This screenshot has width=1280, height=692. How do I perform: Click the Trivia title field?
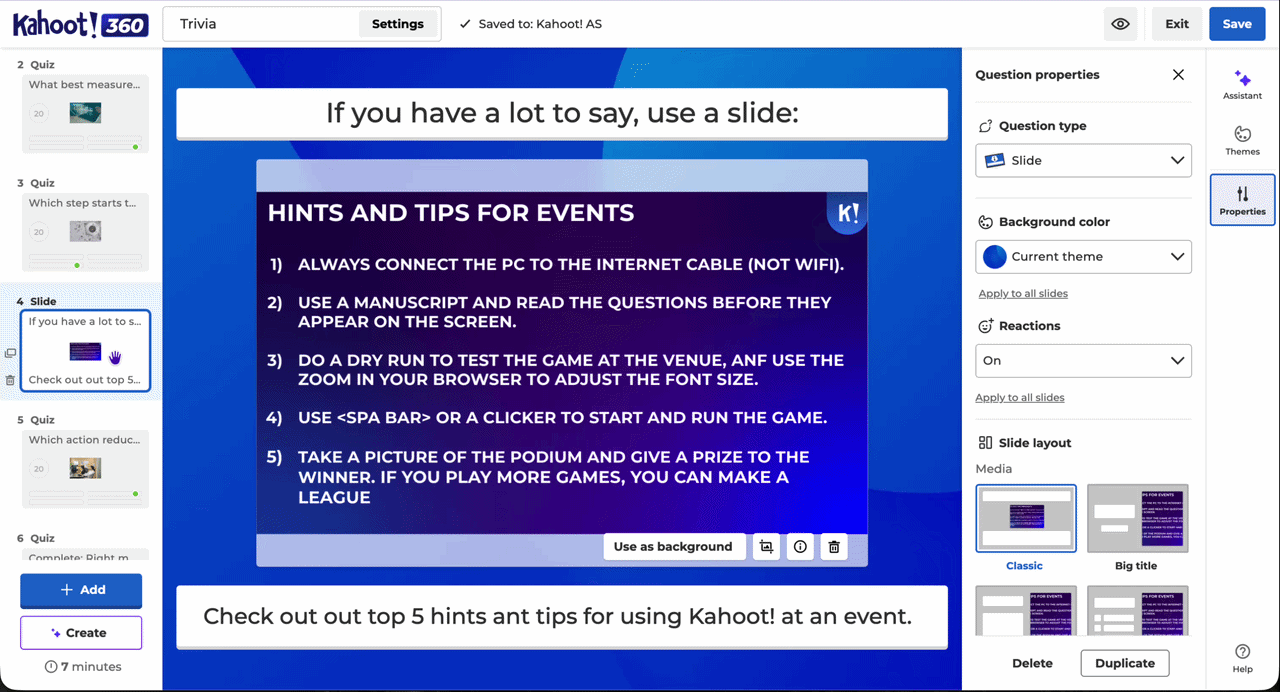coord(260,24)
